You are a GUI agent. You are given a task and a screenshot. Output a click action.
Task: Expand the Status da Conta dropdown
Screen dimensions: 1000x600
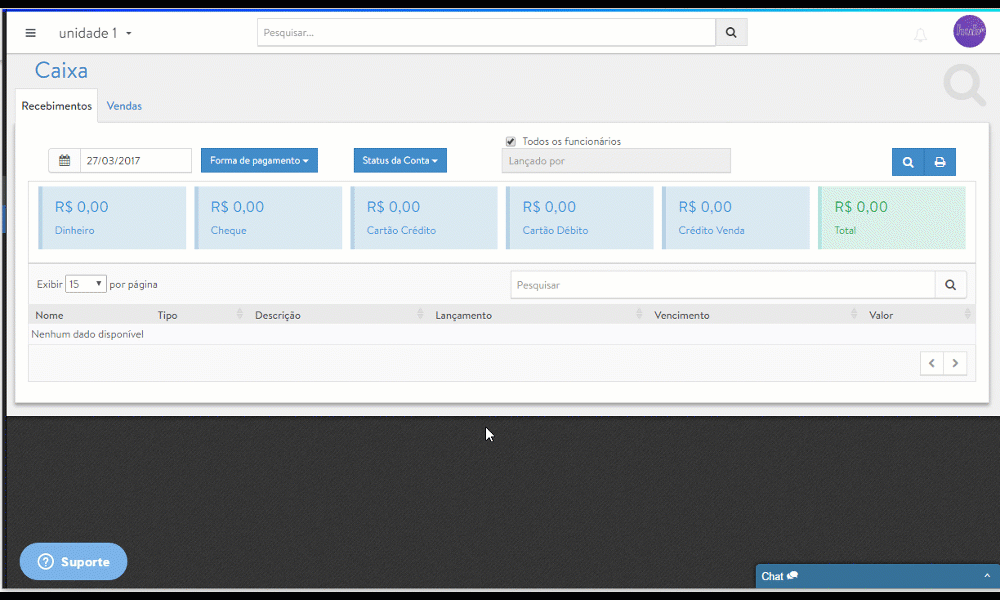point(400,161)
